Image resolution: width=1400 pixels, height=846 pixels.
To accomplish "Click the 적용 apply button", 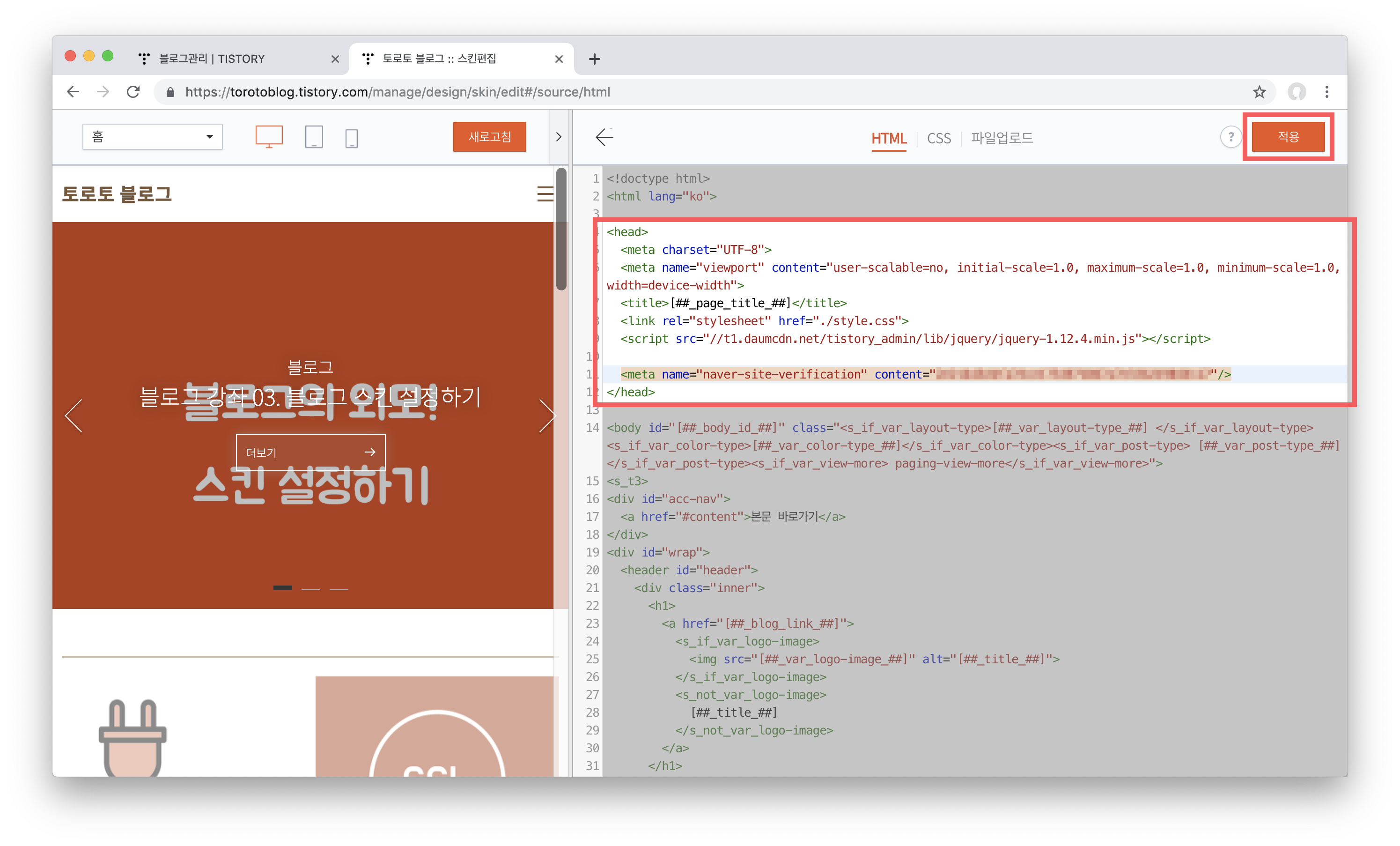I will [x=1288, y=137].
